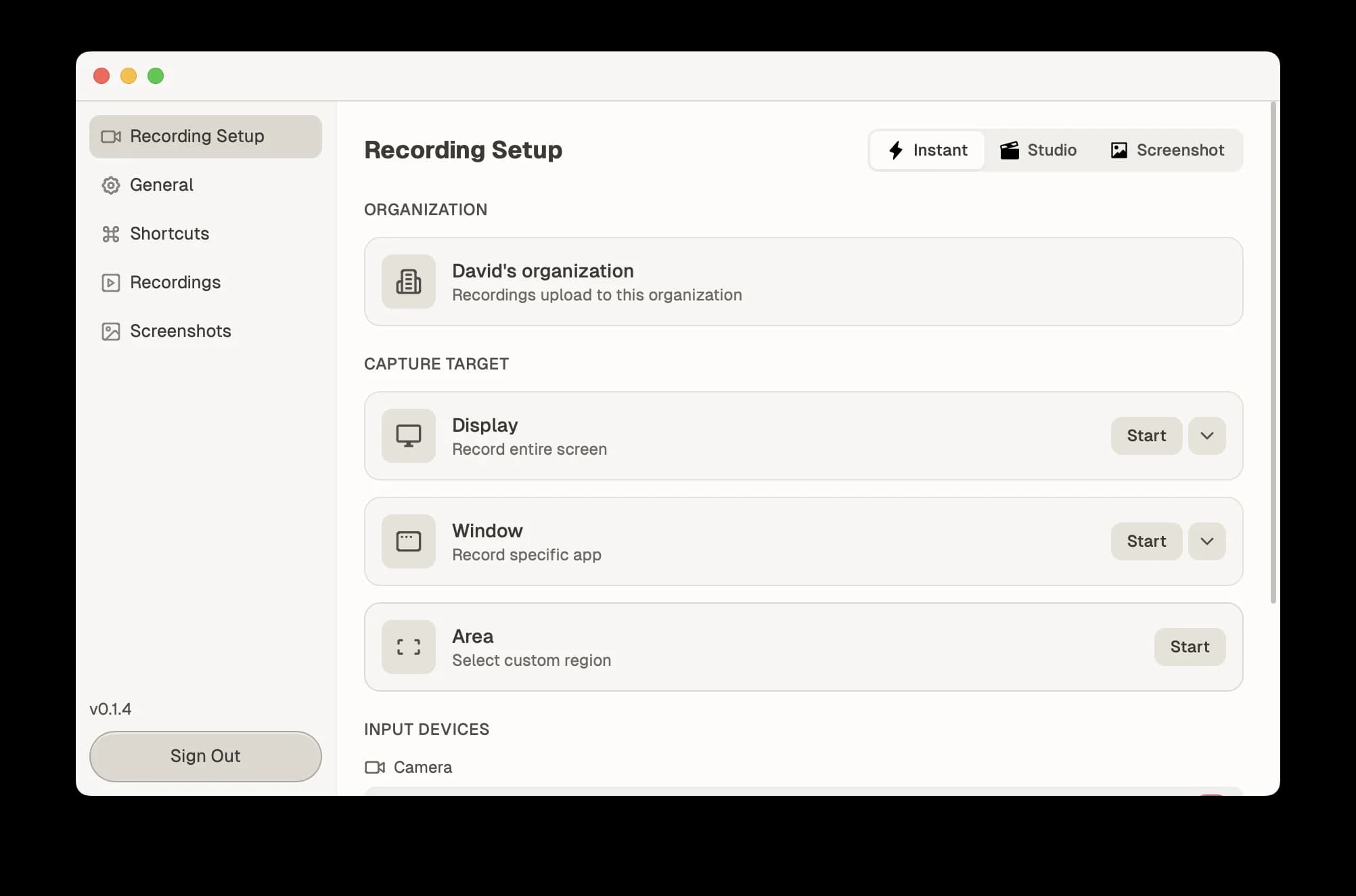Image resolution: width=1356 pixels, height=896 pixels.
Task: Switch to the Screenshot mode tab
Action: 1167,150
